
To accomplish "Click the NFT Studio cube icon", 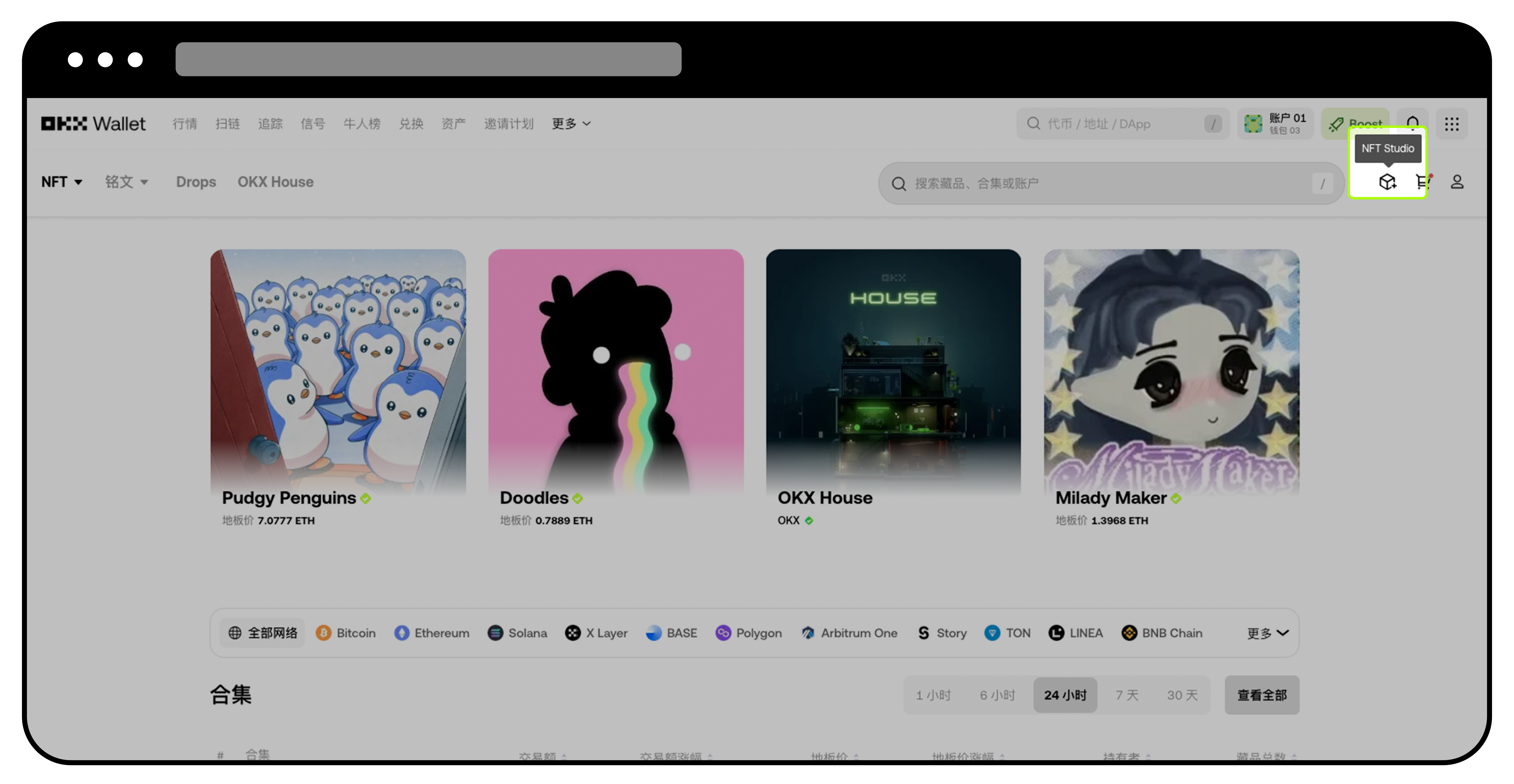I will [1387, 182].
